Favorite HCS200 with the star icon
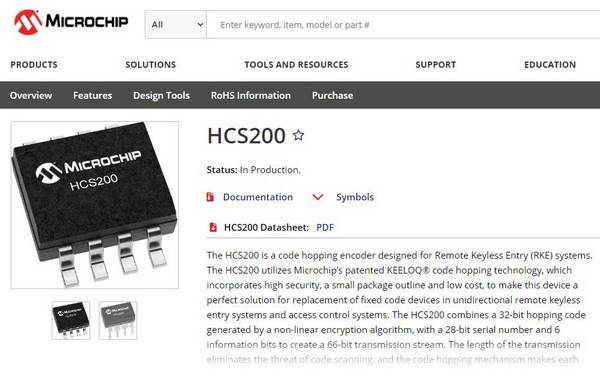Screen dimensions: 600x376 point(298,135)
